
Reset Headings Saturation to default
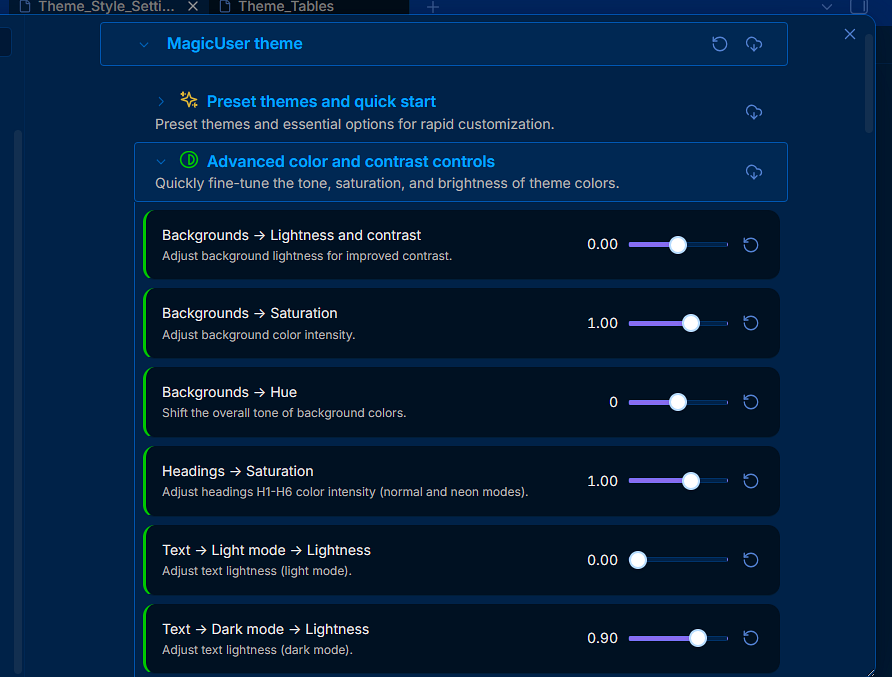click(x=751, y=481)
